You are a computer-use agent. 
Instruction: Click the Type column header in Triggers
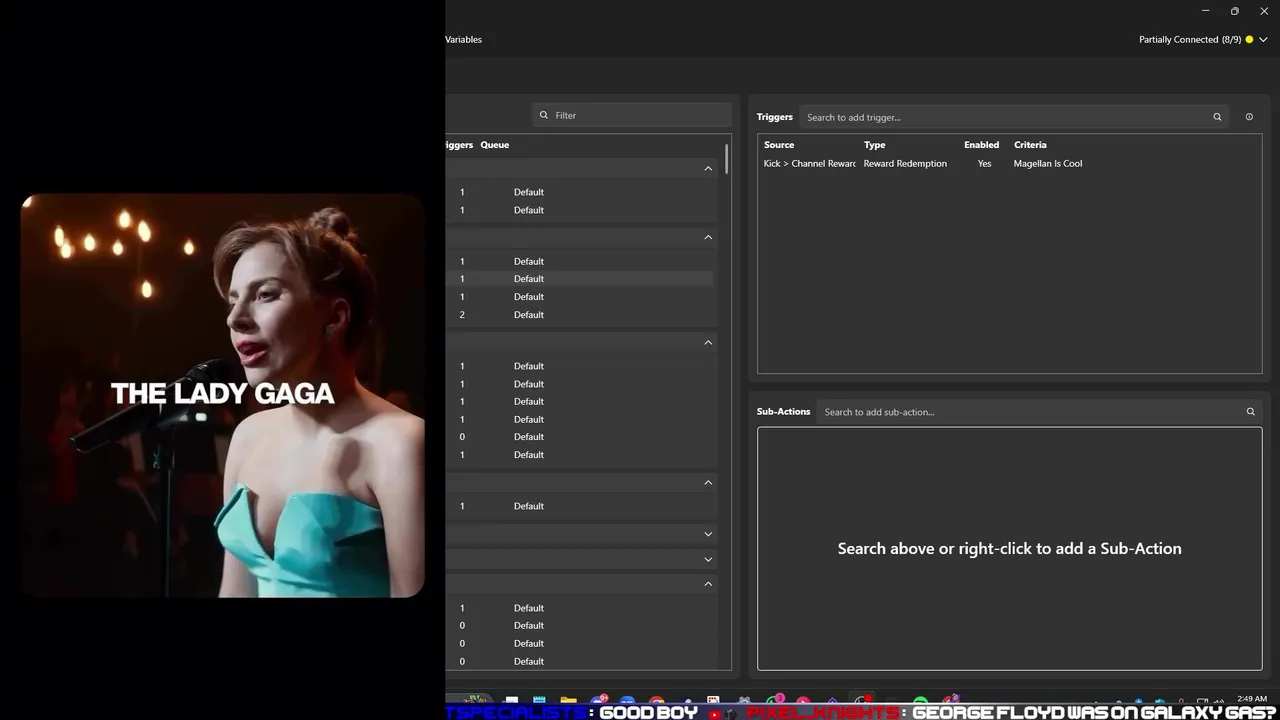tap(875, 145)
